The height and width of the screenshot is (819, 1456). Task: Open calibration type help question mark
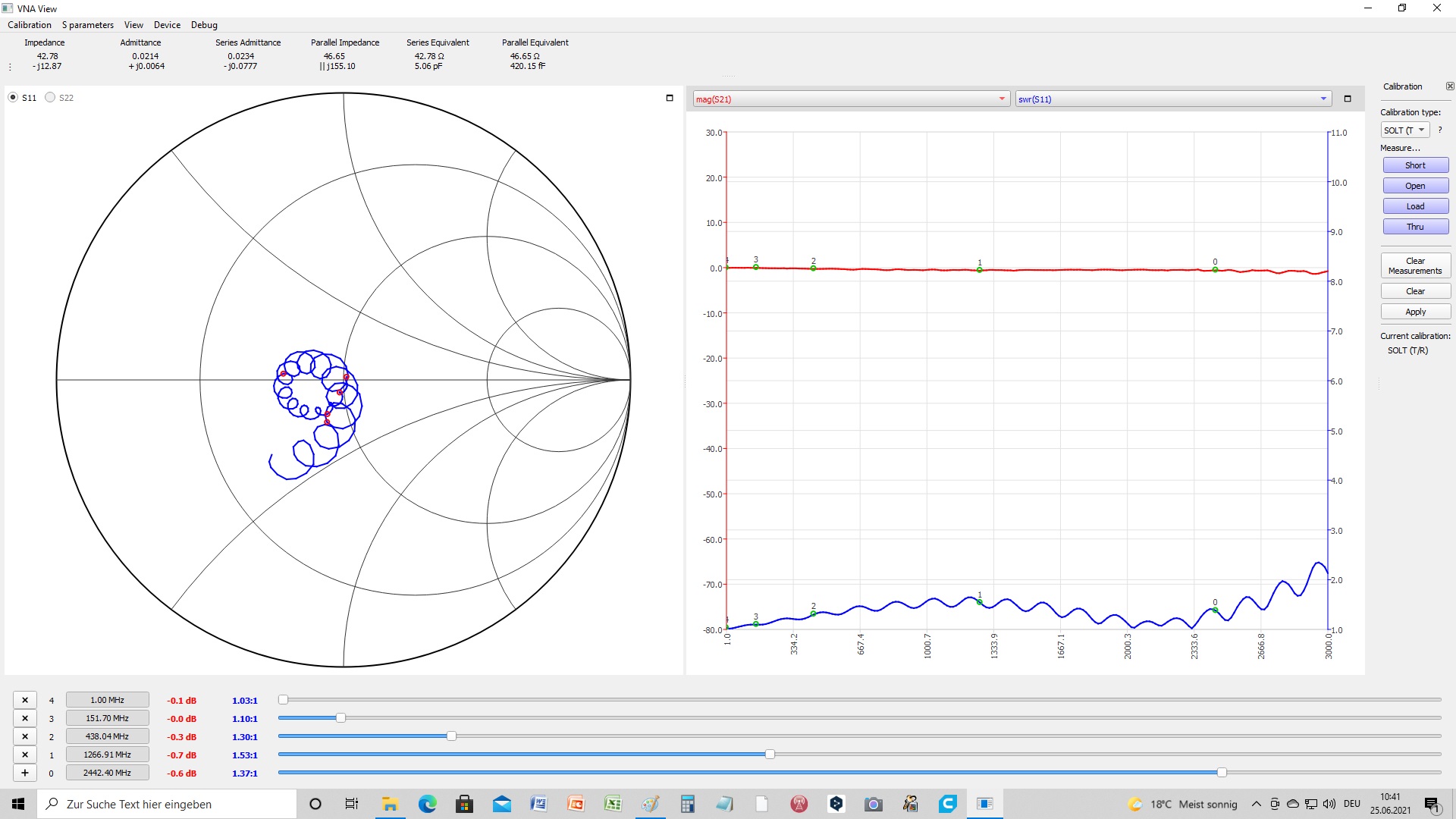(x=1440, y=130)
